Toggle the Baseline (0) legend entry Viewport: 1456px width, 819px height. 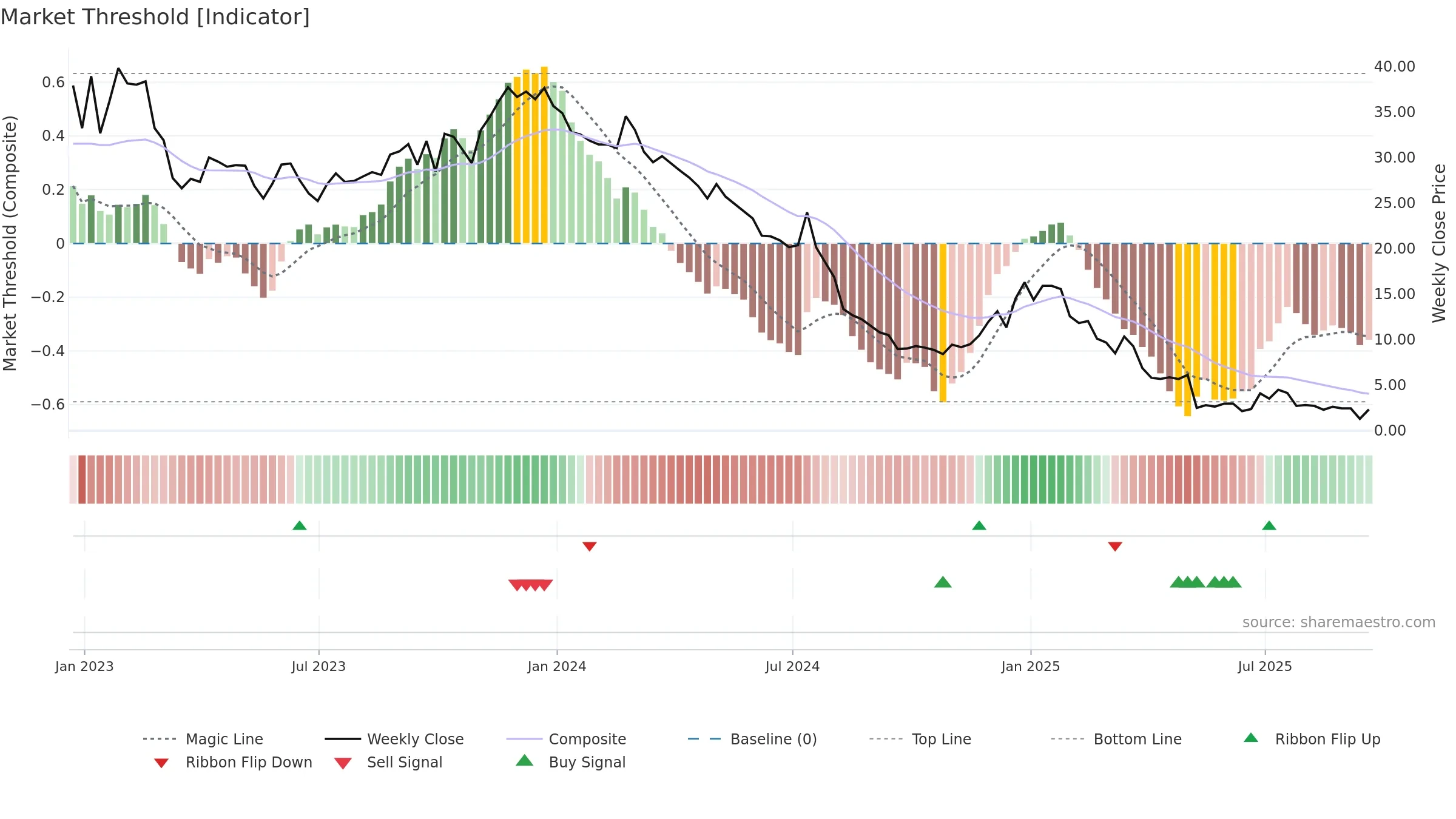752,739
